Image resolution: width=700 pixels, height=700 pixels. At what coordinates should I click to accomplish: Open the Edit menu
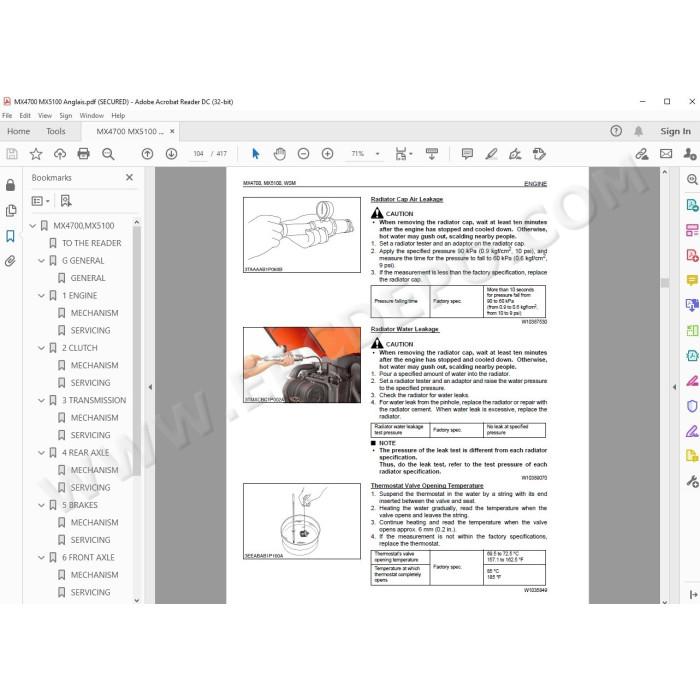click(x=25, y=116)
